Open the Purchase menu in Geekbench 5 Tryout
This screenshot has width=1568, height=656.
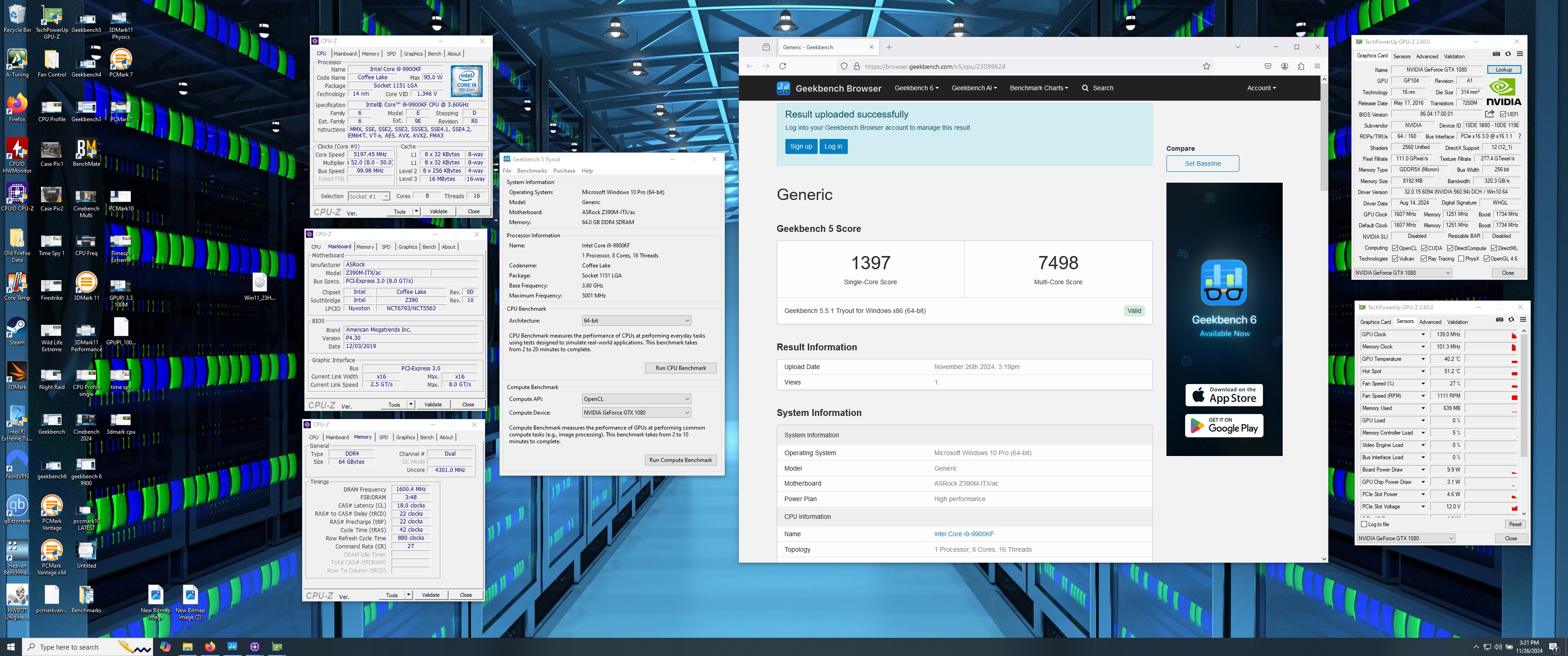pos(564,171)
